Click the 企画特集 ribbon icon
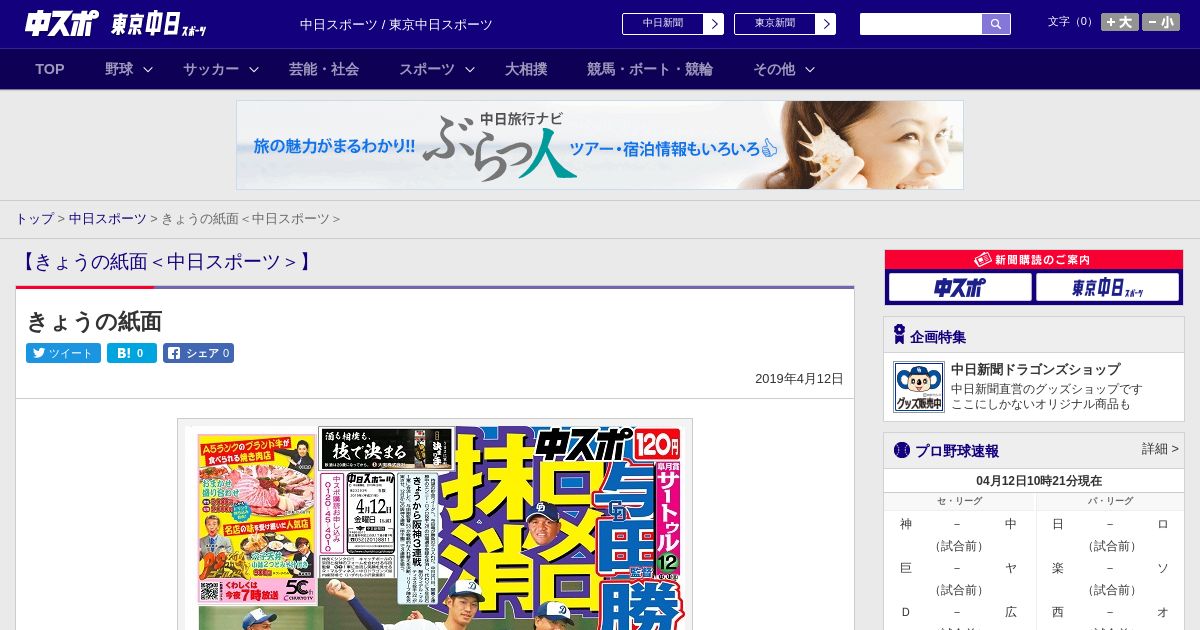The image size is (1200, 630). (899, 335)
